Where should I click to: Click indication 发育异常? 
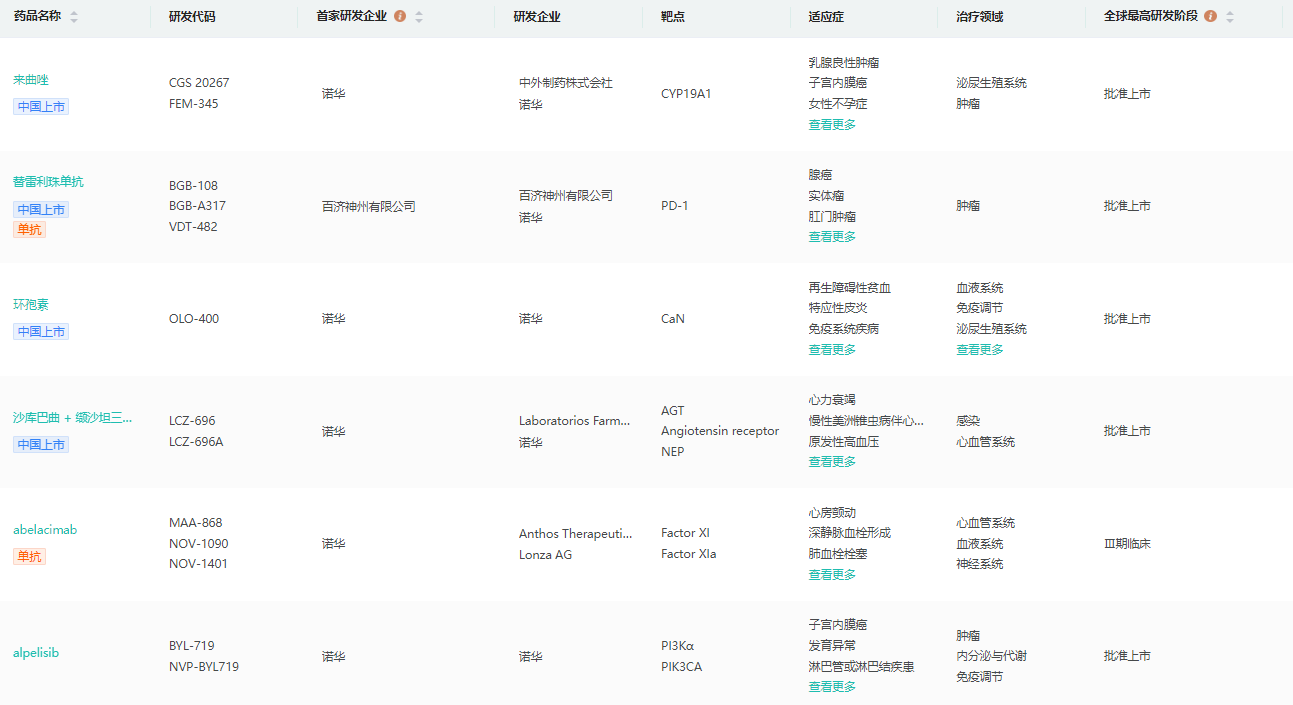[x=832, y=646]
